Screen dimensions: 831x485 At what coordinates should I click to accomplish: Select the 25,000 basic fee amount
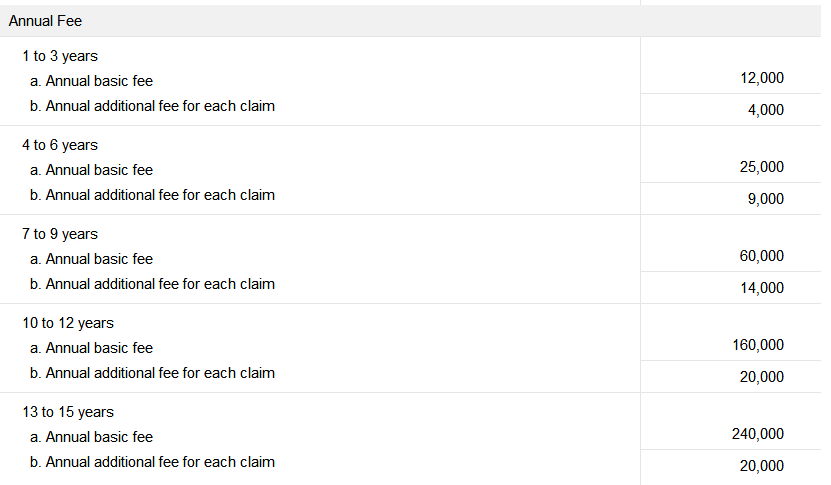click(x=762, y=167)
